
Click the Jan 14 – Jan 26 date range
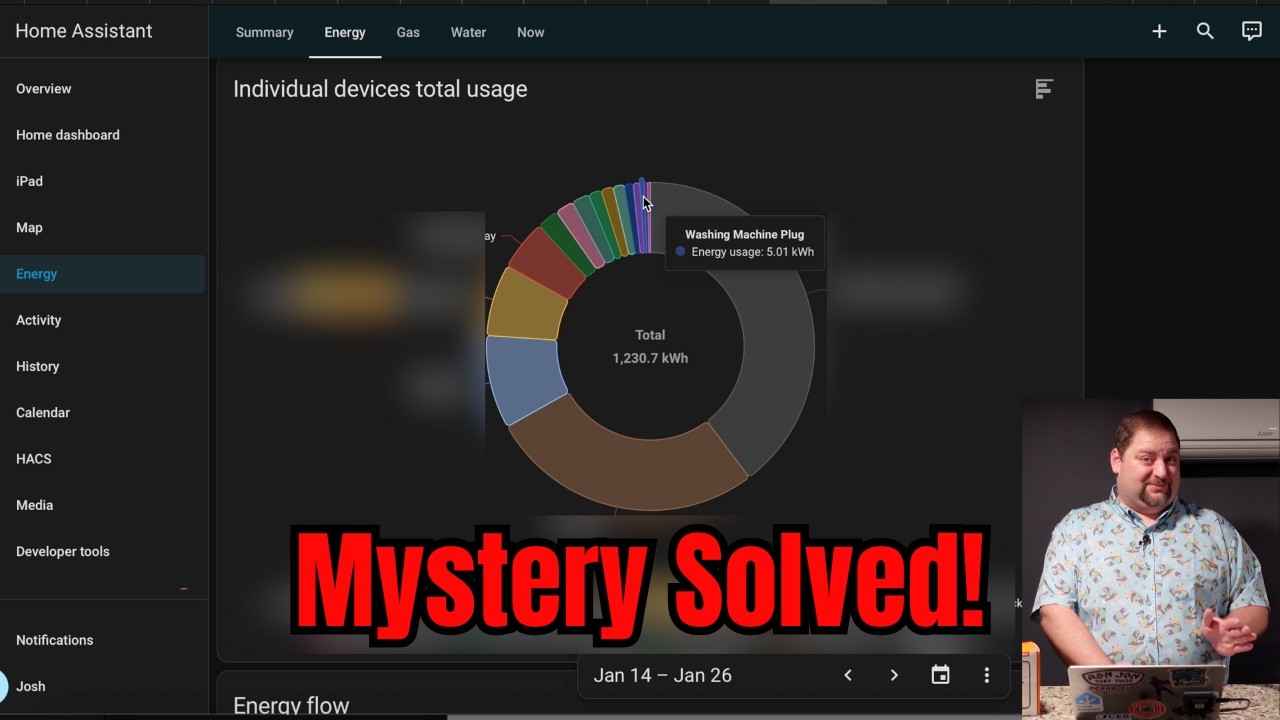tap(662, 675)
